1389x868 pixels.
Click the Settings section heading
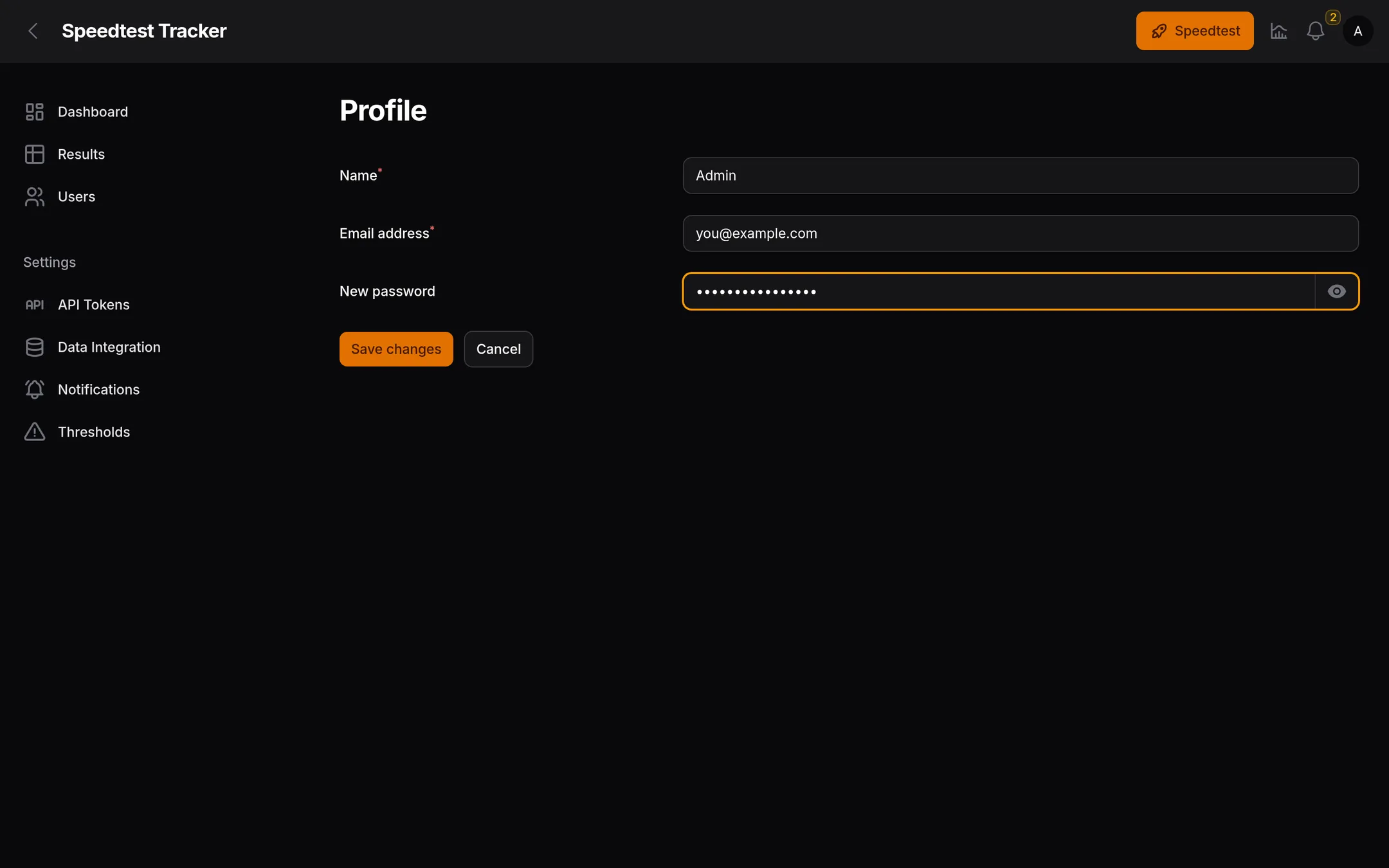(50, 262)
